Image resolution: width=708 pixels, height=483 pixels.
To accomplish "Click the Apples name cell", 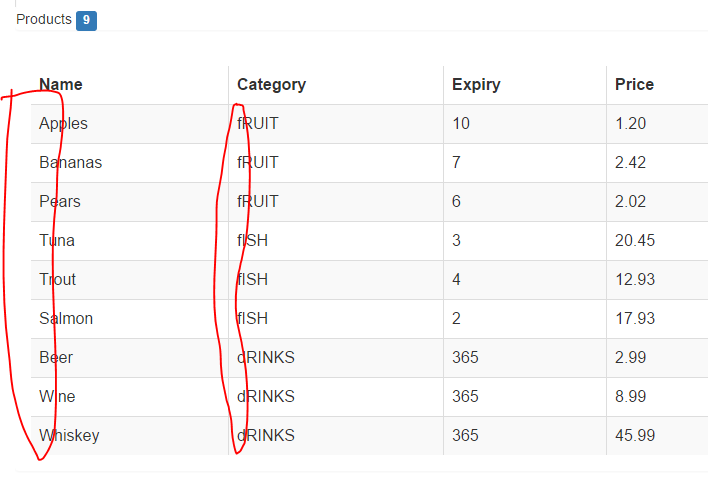I will point(64,124).
